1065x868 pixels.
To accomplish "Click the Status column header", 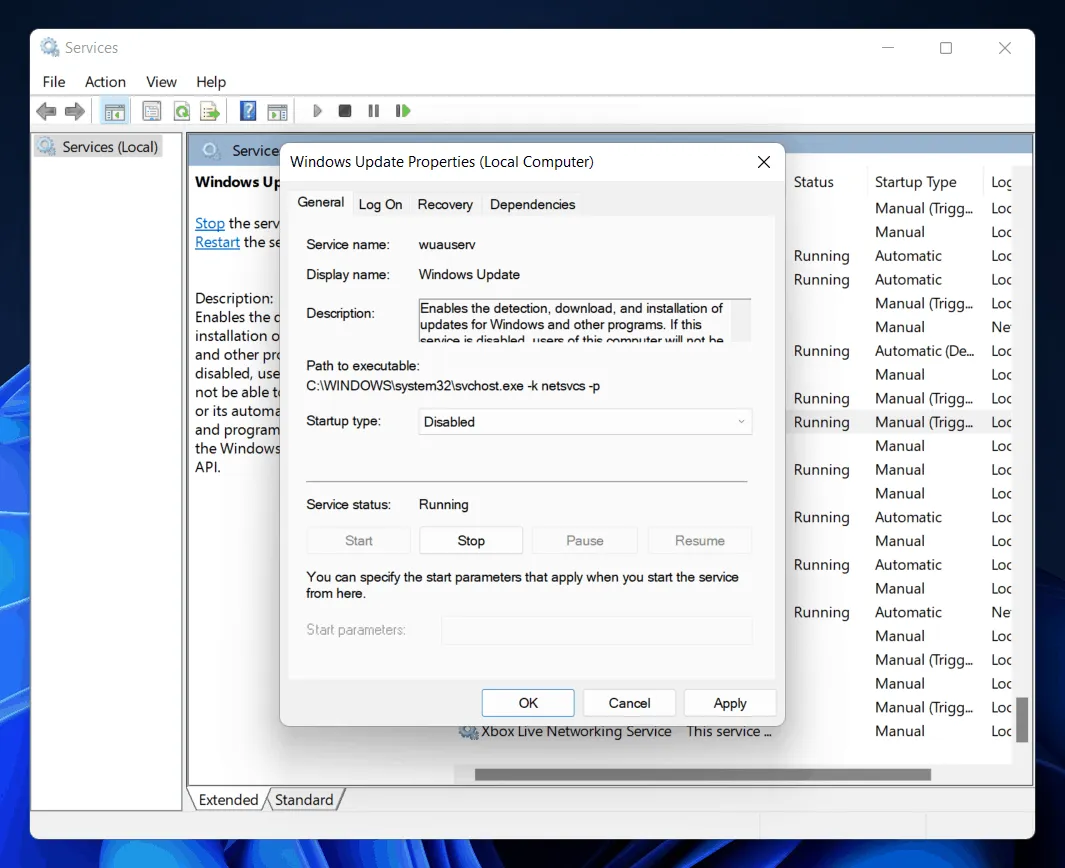I will pyautogui.click(x=813, y=182).
